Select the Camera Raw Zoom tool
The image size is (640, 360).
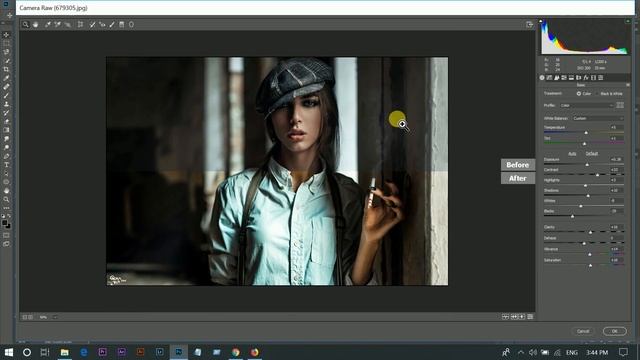25,25
